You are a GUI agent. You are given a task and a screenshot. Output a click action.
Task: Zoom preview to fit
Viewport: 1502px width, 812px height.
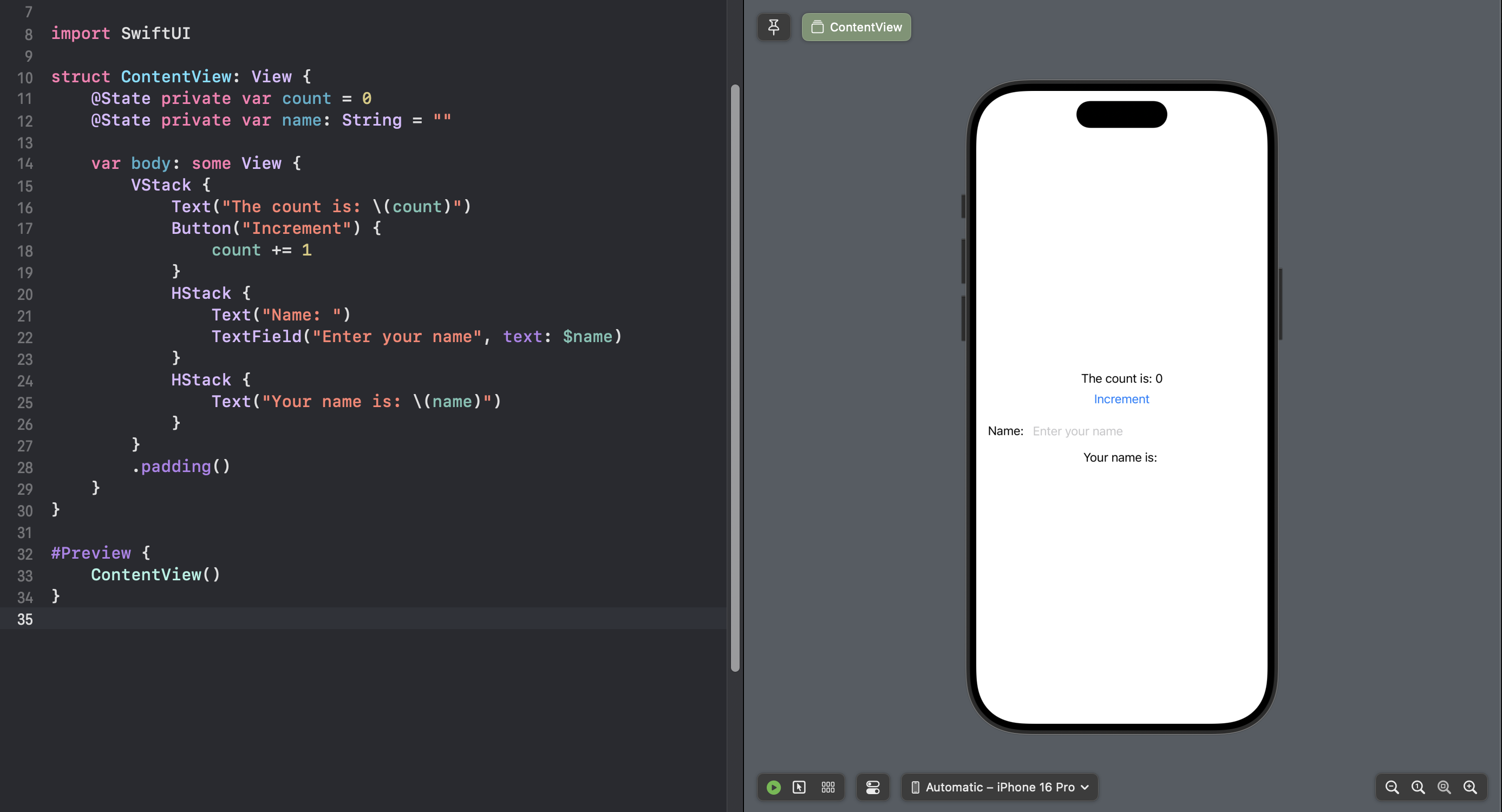pos(1444,787)
